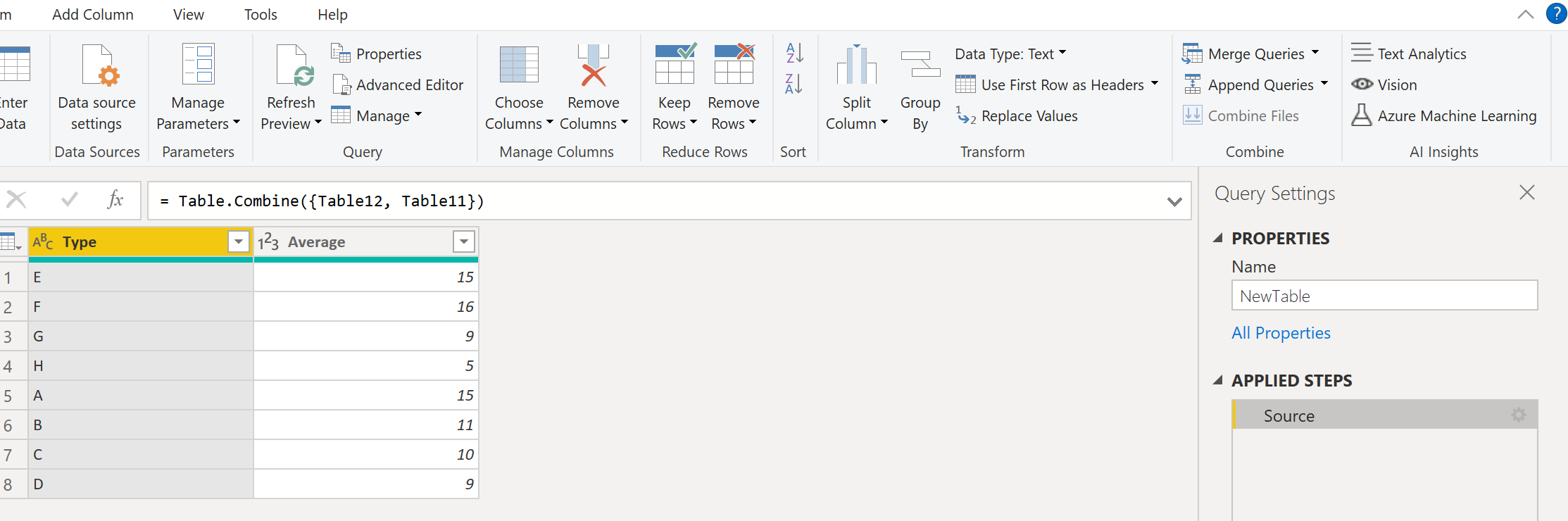
Task: Open the Type column filter dropdown
Action: click(239, 242)
